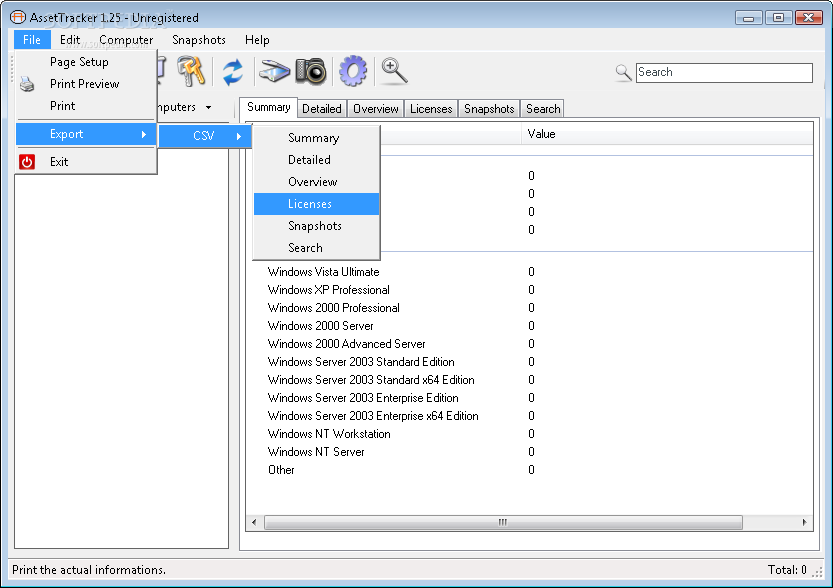Select Snapshots in the CSV submenu

(x=317, y=226)
